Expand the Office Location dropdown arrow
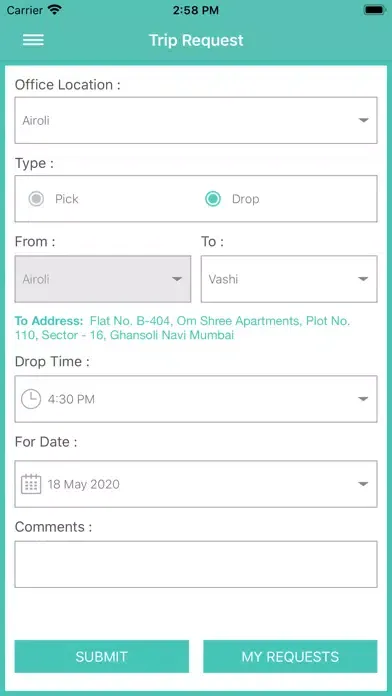 [364, 120]
